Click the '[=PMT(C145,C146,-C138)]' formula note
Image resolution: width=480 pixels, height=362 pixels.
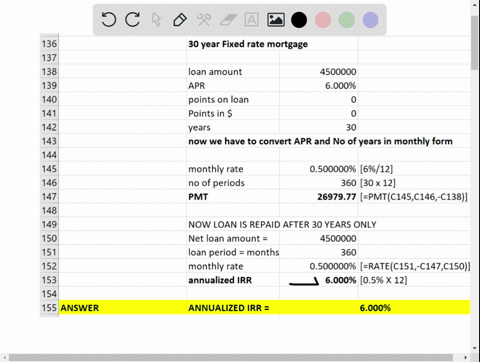point(414,197)
